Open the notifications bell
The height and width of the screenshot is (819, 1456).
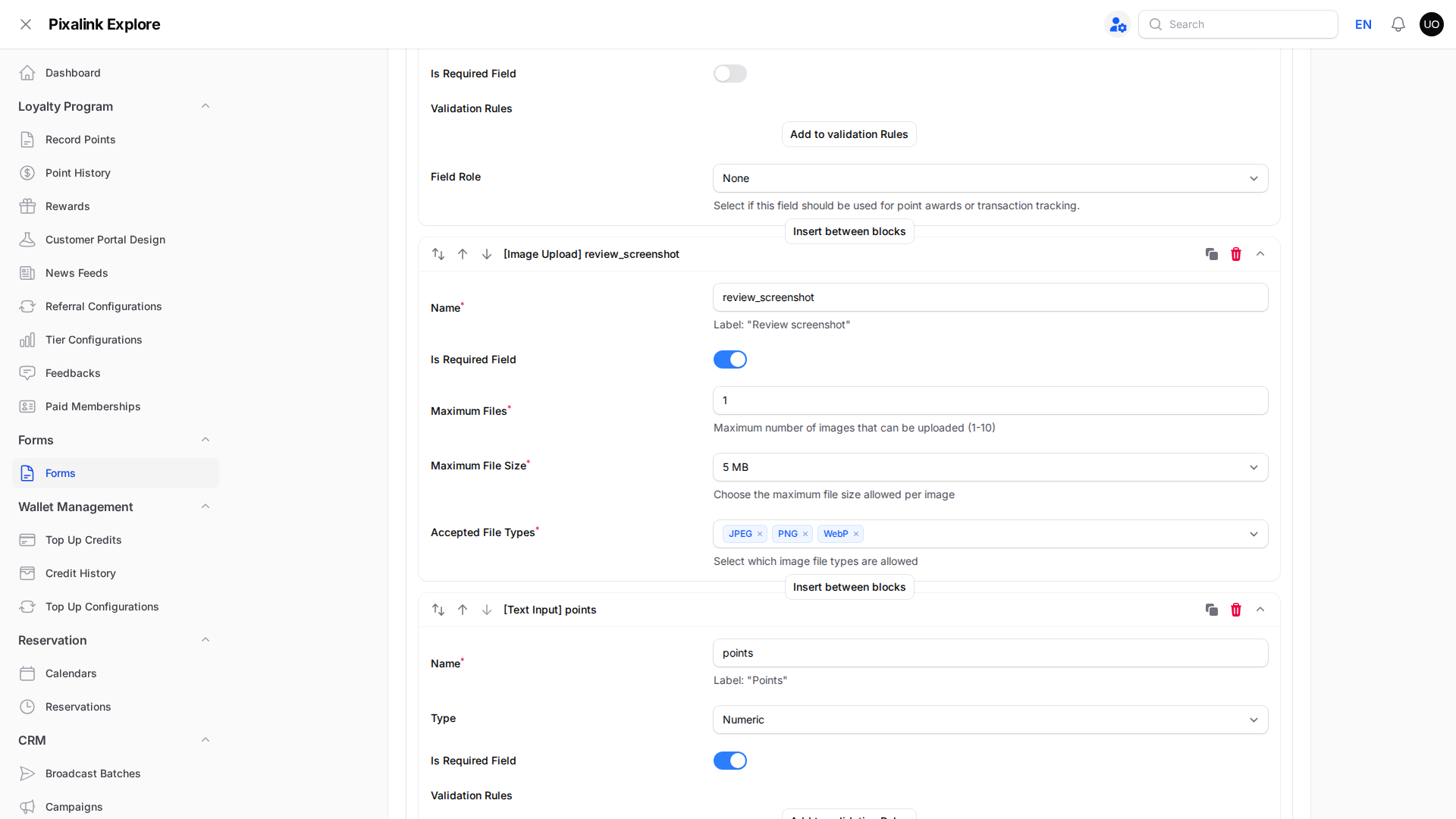(x=1398, y=24)
